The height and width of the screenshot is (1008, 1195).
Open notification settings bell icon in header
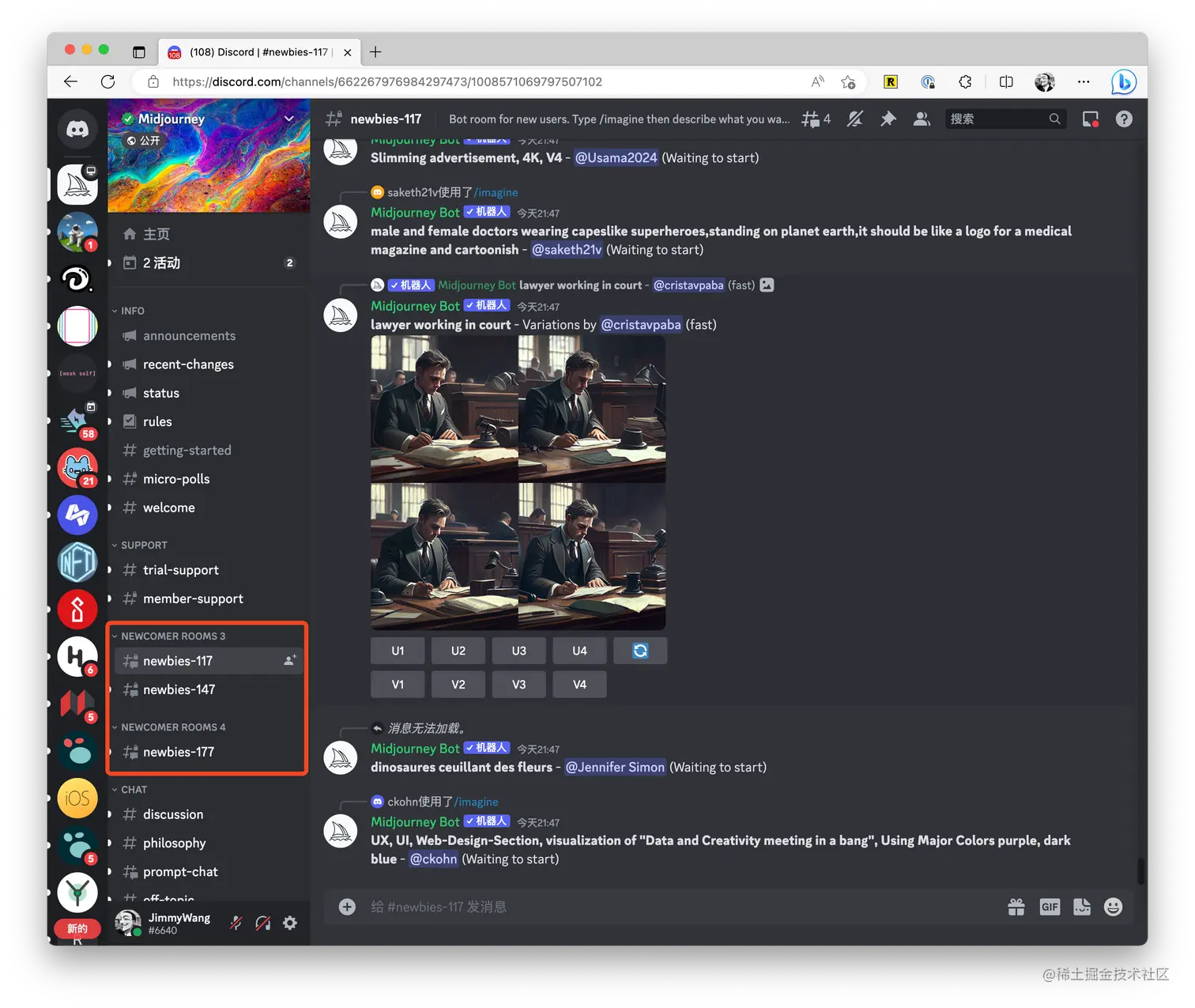855,119
